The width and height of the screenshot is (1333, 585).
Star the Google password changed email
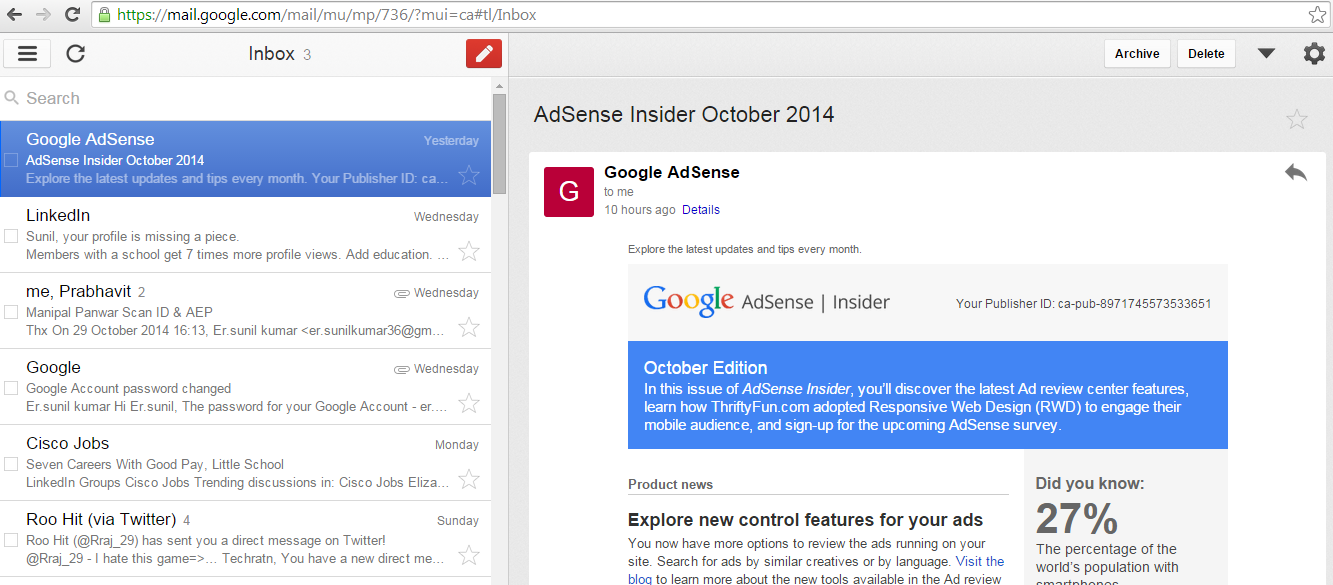[469, 403]
